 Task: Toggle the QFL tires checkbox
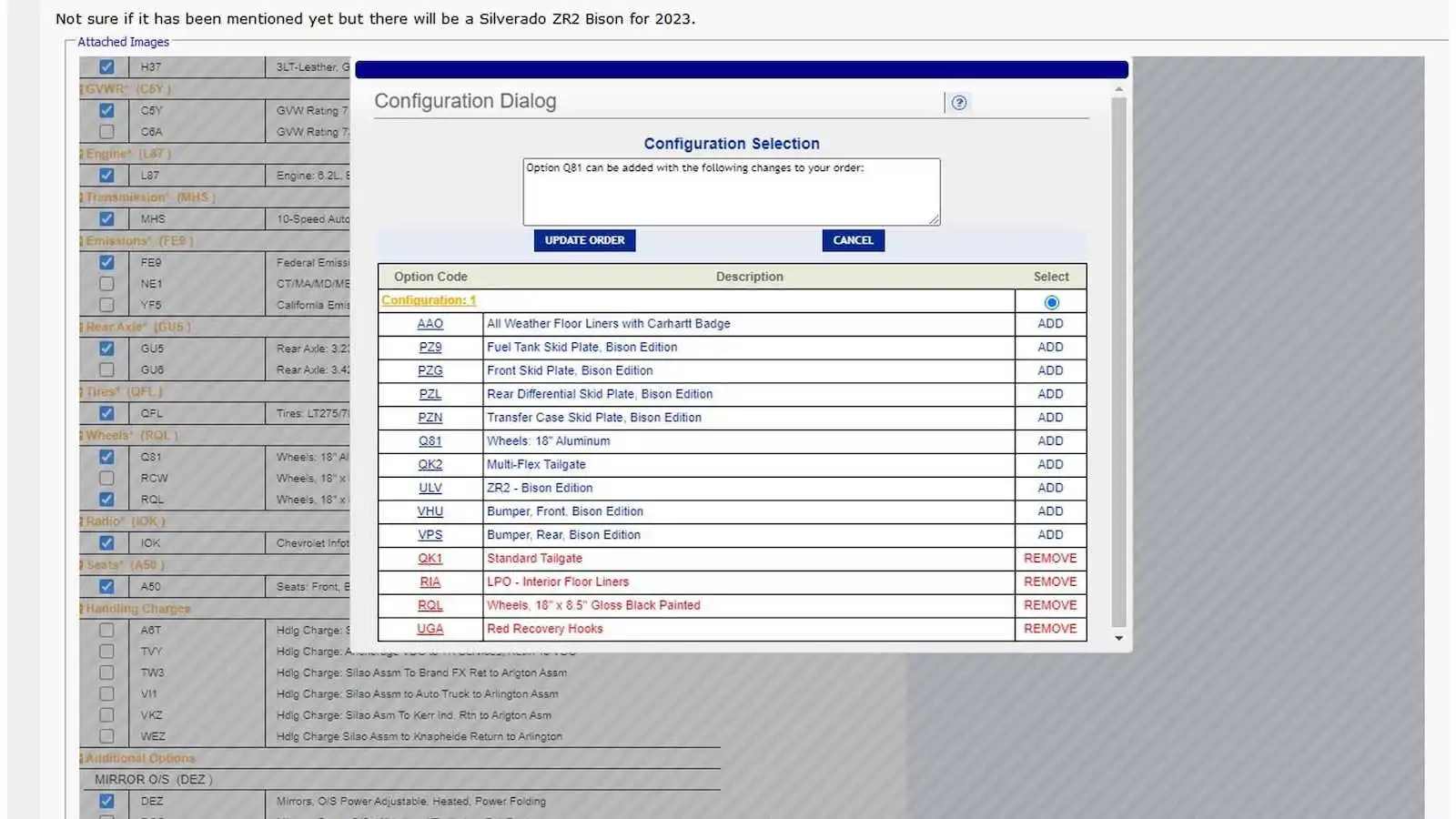tap(106, 413)
